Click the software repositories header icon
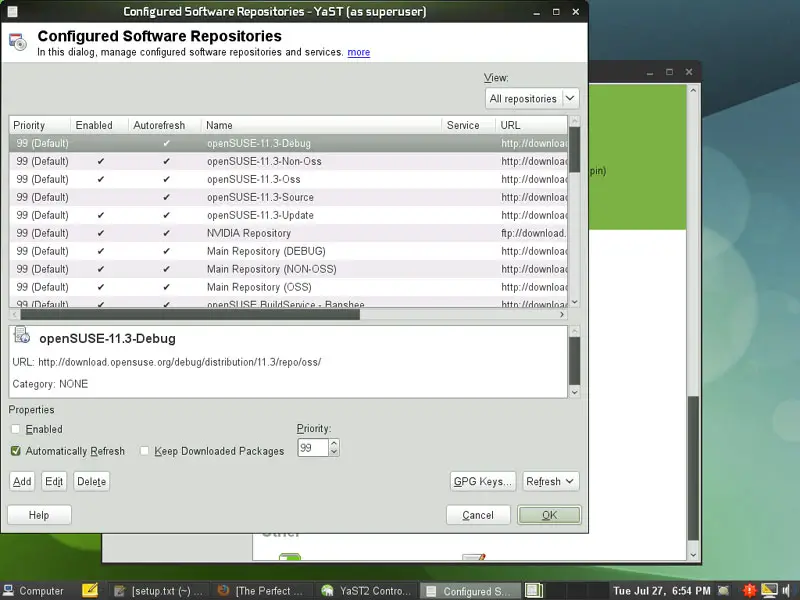Screen dimensions: 800x600 [18, 42]
